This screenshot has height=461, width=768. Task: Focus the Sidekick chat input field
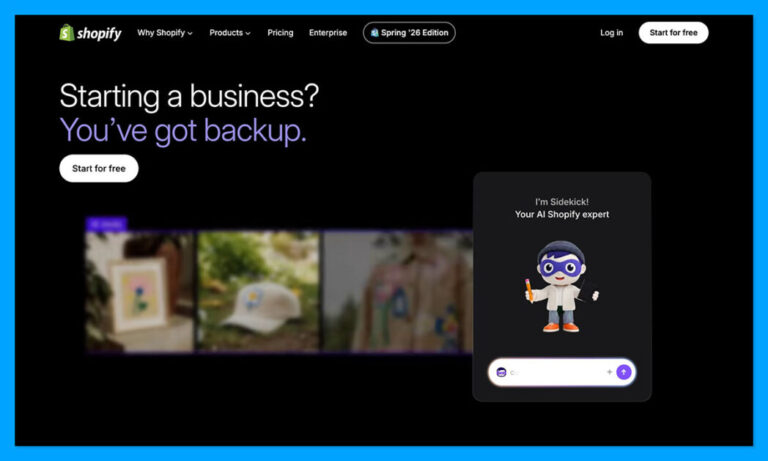point(562,372)
